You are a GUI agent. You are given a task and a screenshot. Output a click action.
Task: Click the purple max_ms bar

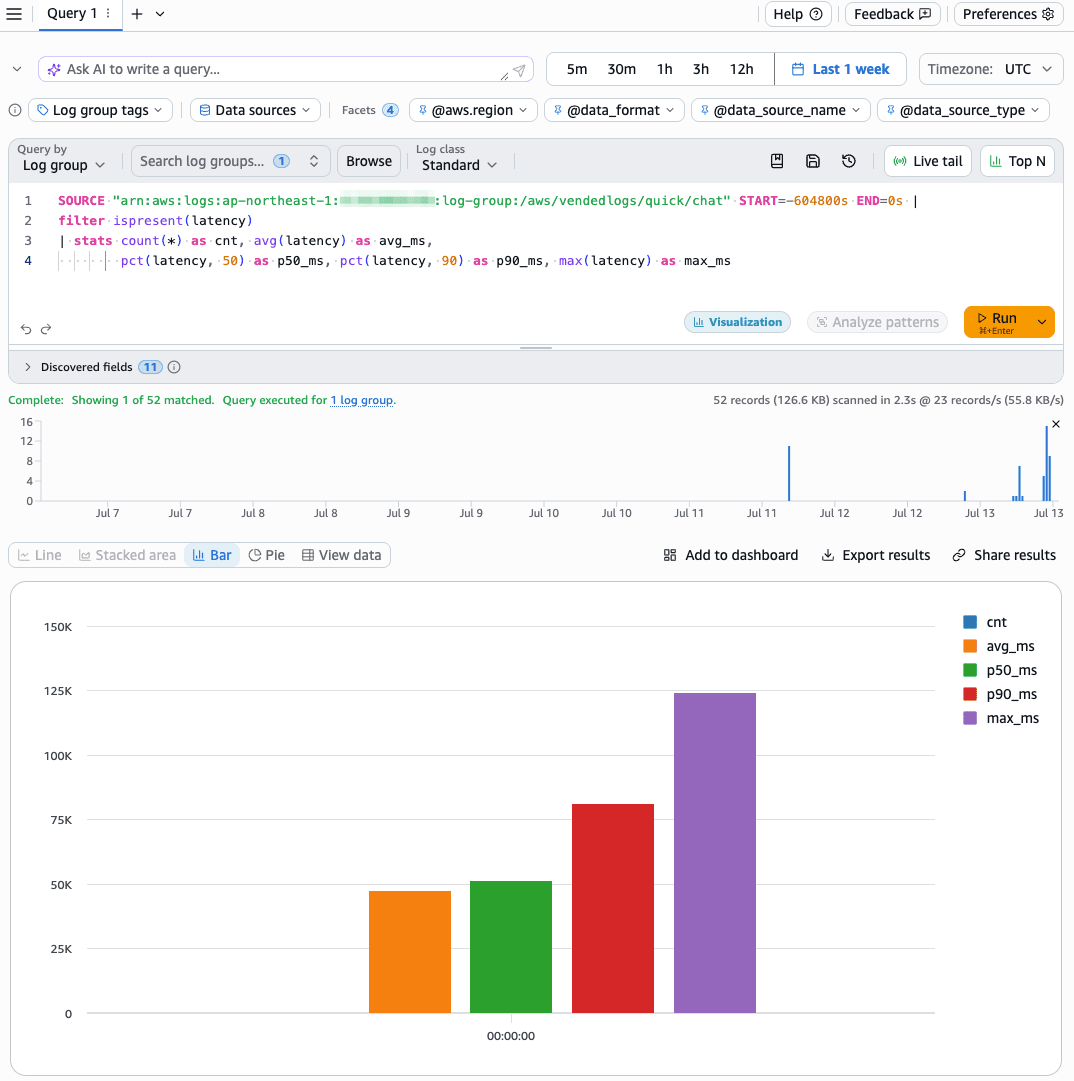pos(715,853)
